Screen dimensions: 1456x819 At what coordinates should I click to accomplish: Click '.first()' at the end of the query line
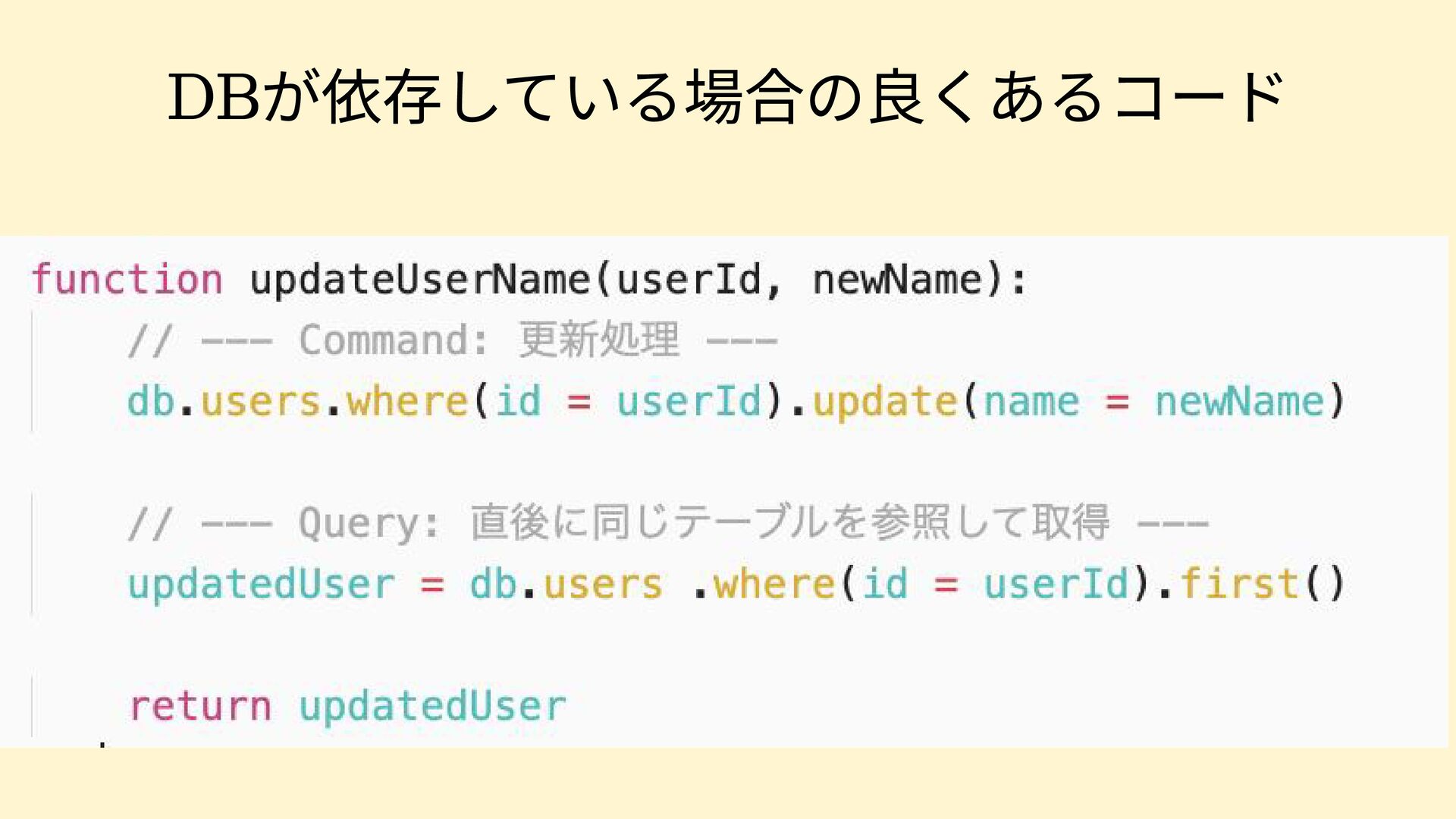1254,584
